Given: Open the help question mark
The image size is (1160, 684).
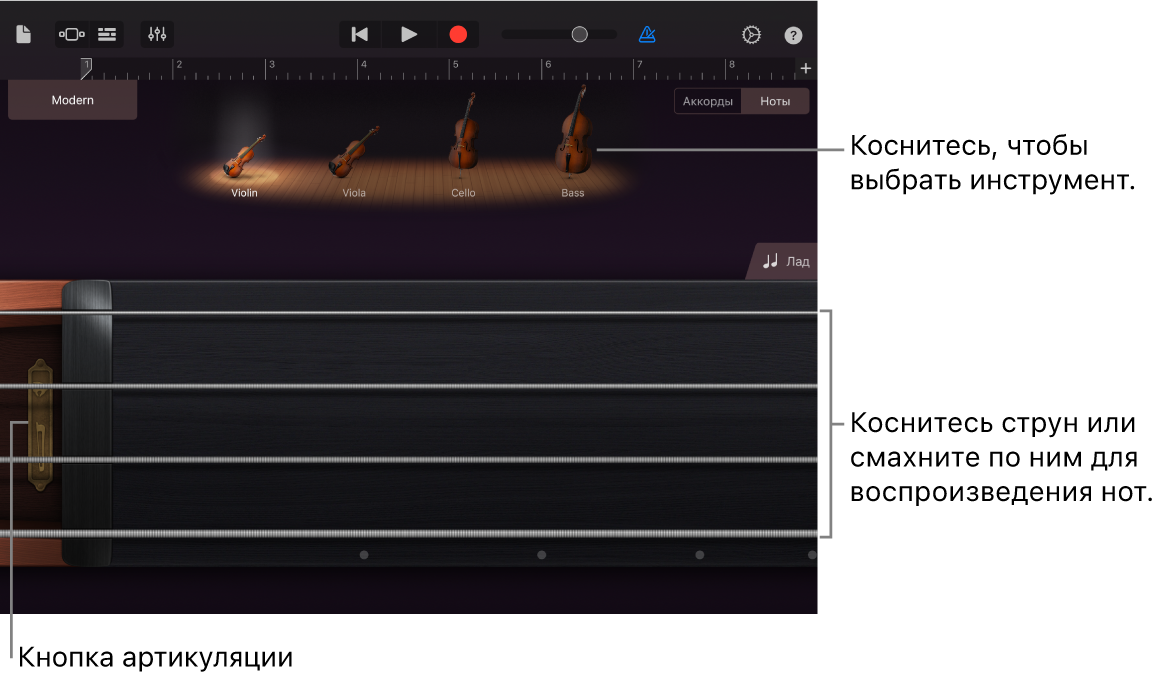Looking at the screenshot, I should [793, 35].
